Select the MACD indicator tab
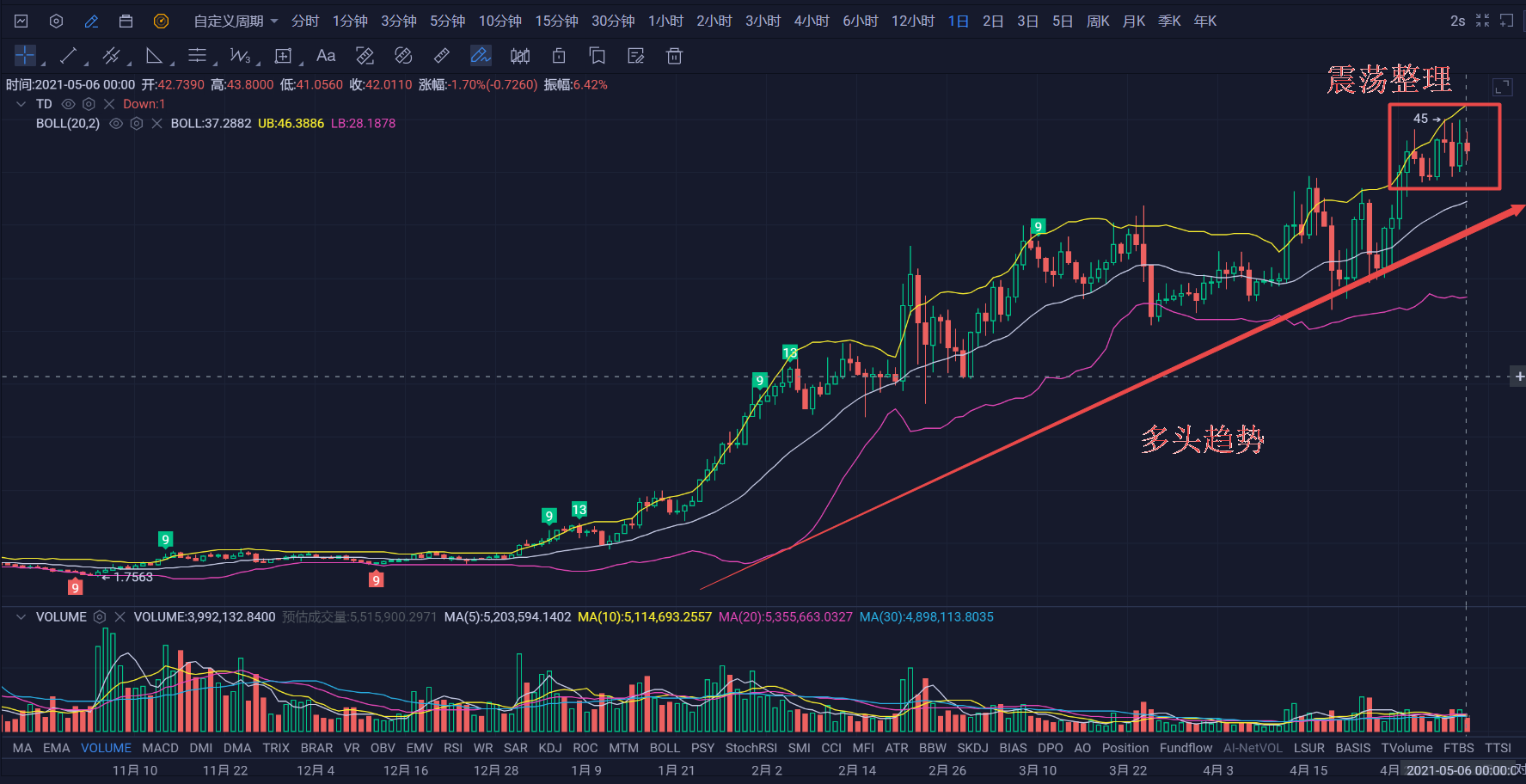 (x=160, y=748)
